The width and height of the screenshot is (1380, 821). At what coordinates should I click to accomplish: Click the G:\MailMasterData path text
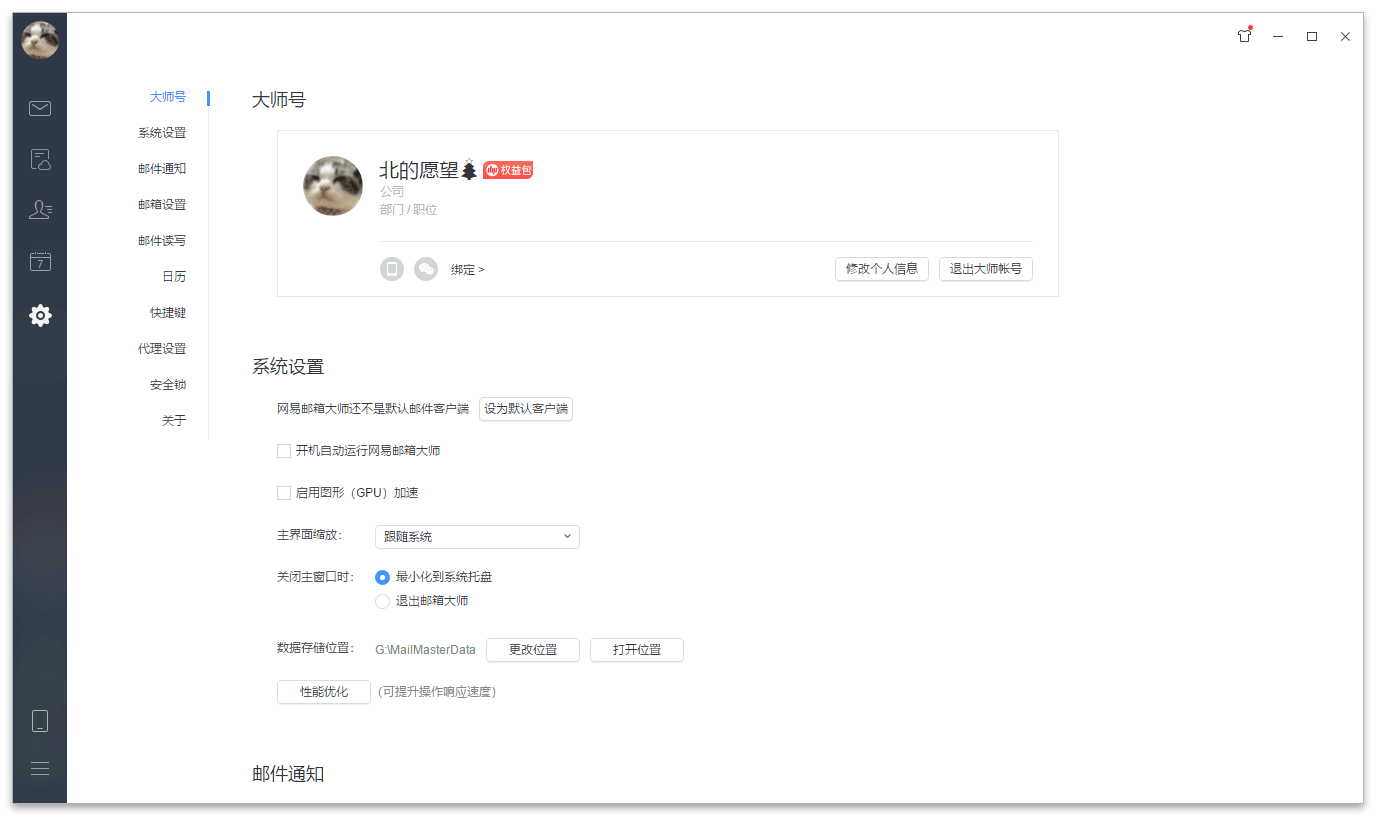point(425,650)
